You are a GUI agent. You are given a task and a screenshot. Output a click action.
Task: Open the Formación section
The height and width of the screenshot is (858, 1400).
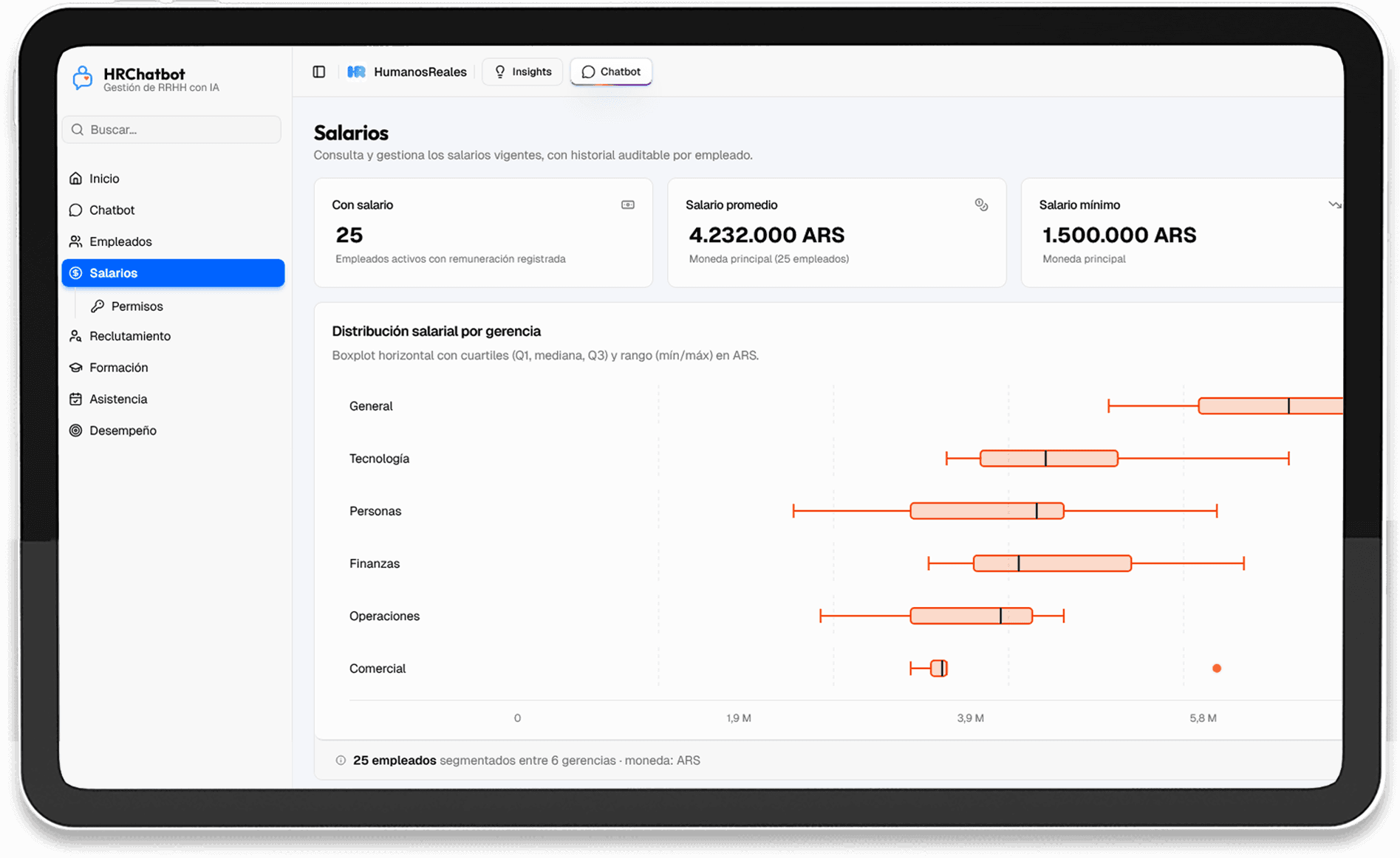click(x=118, y=368)
